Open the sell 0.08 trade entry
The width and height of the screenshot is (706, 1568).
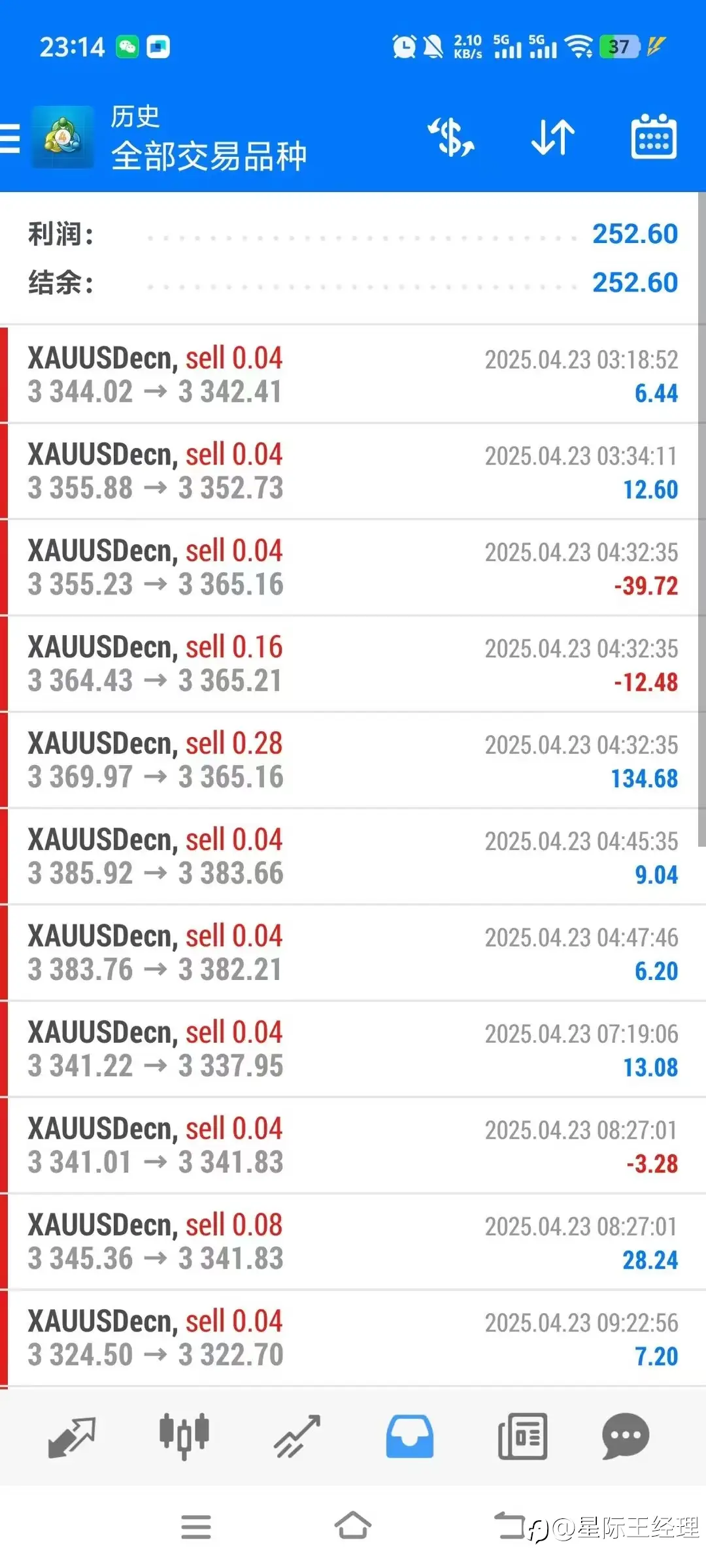coord(353,1241)
